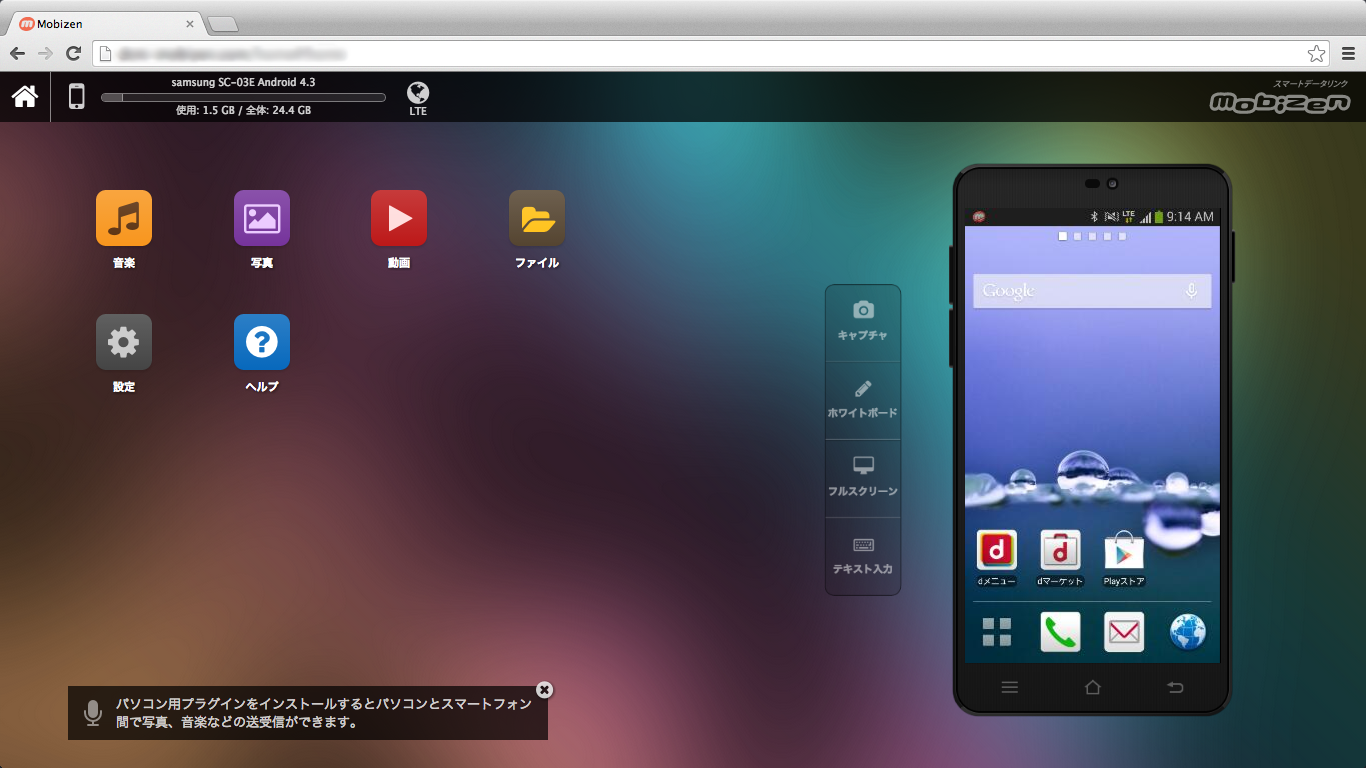Click the キャプチャ capture camera button

pyautogui.click(x=863, y=323)
